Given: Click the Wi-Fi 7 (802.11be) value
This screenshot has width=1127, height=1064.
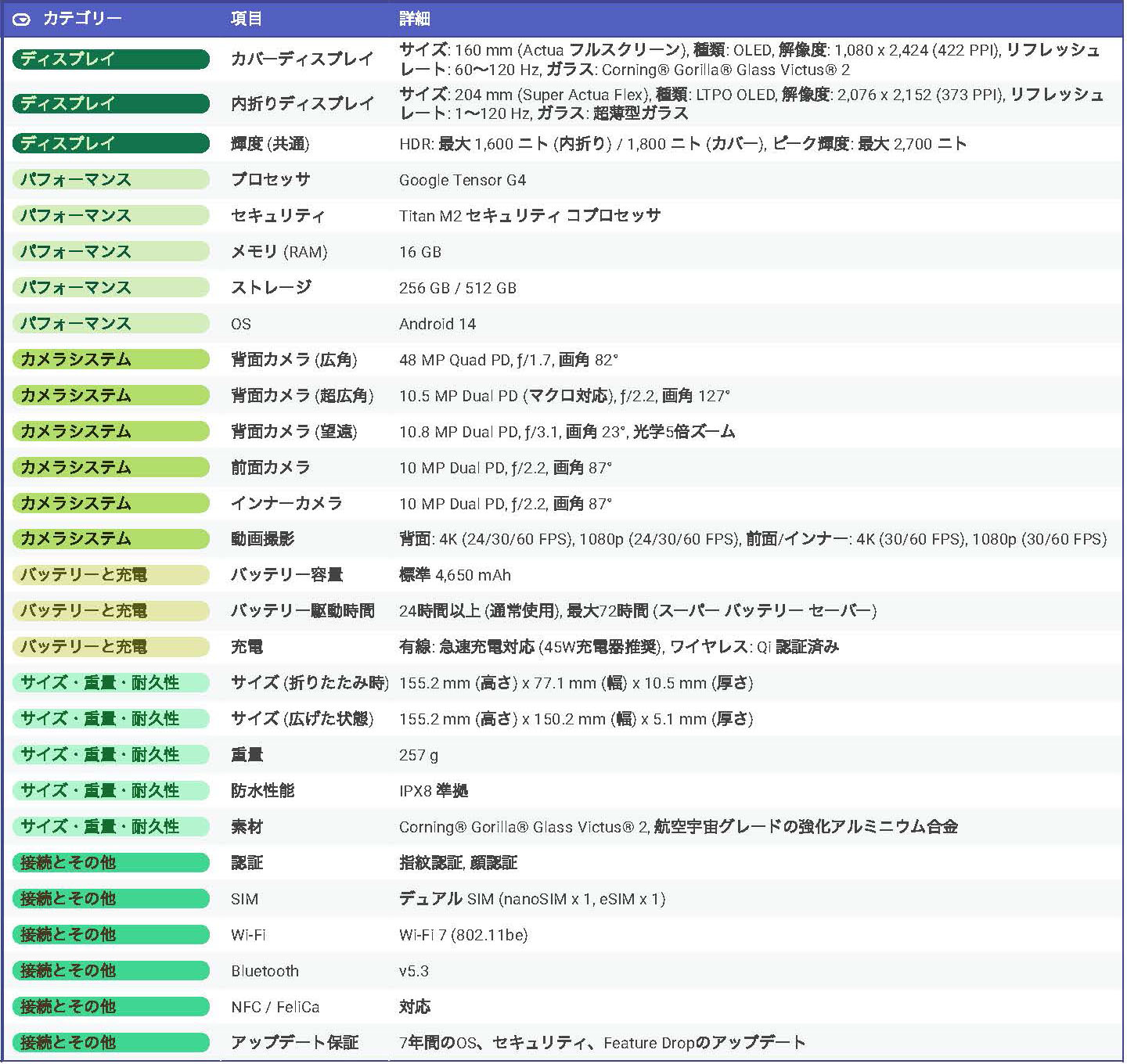Looking at the screenshot, I should coord(463,935).
